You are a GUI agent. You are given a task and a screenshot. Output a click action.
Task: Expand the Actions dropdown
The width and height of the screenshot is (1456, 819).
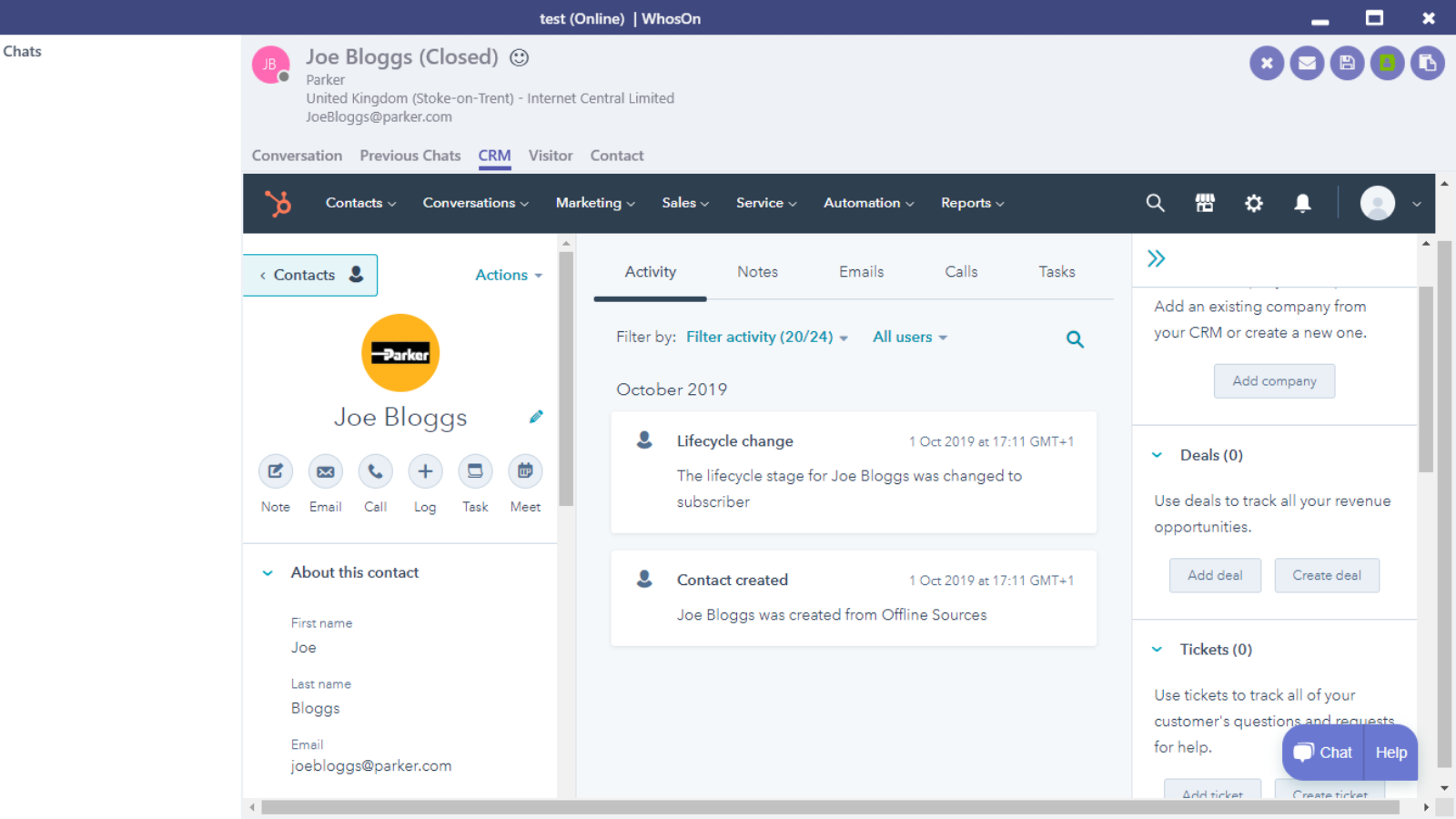[508, 275]
